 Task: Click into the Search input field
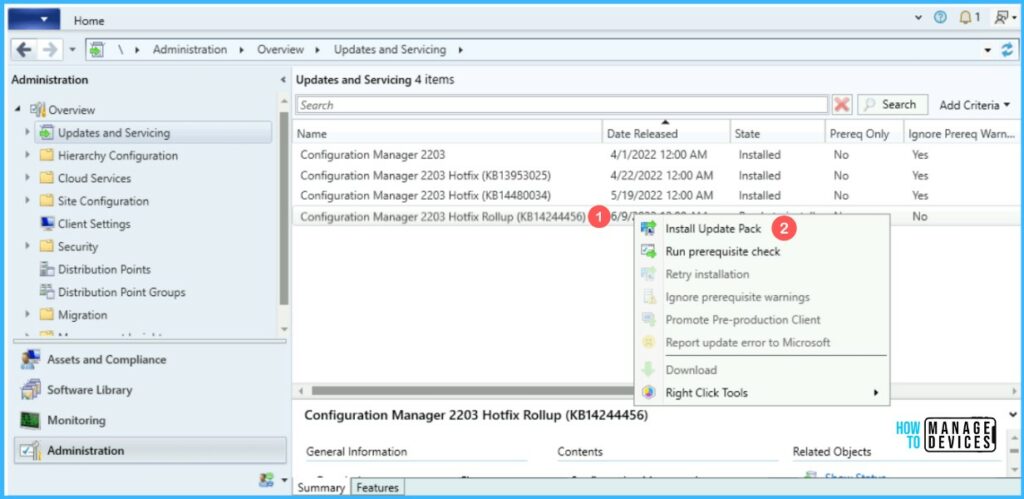coord(562,105)
